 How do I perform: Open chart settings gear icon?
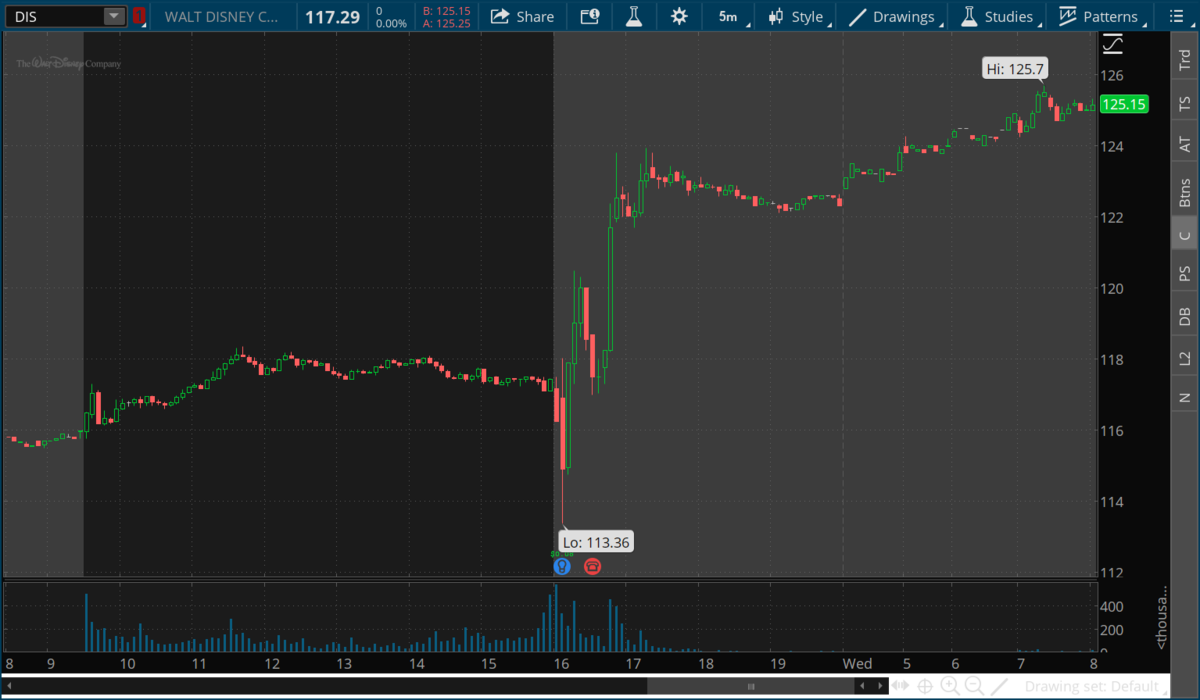pos(679,16)
